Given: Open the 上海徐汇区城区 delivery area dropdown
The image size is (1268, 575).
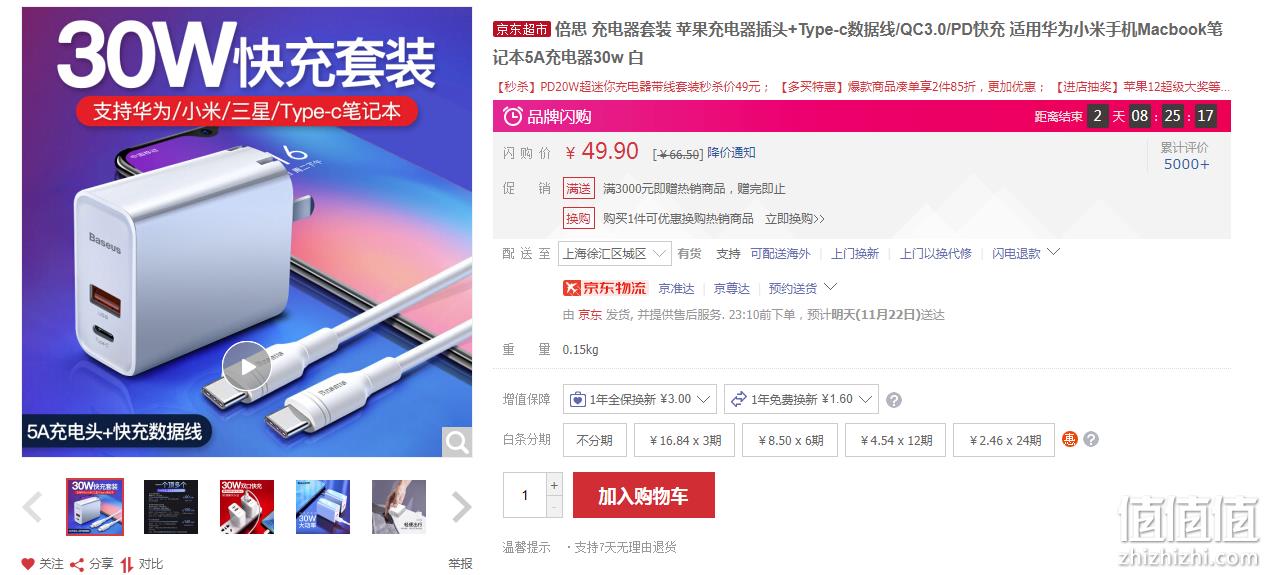Looking at the screenshot, I should [614, 254].
